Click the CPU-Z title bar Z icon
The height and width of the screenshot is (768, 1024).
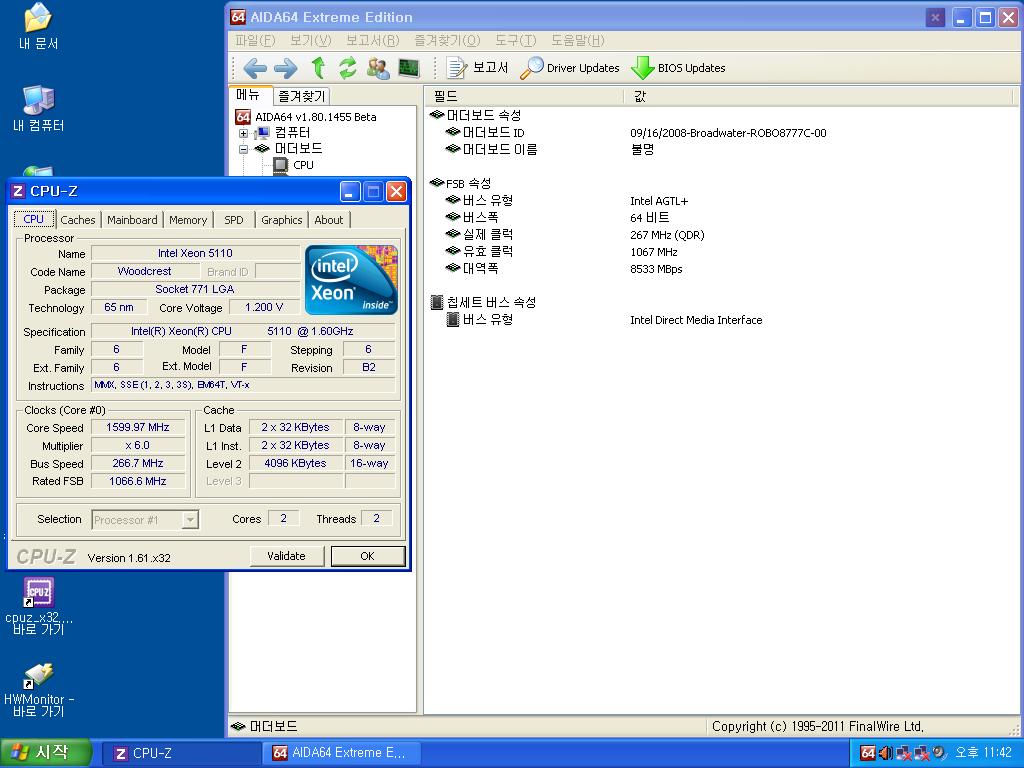click(x=18, y=191)
